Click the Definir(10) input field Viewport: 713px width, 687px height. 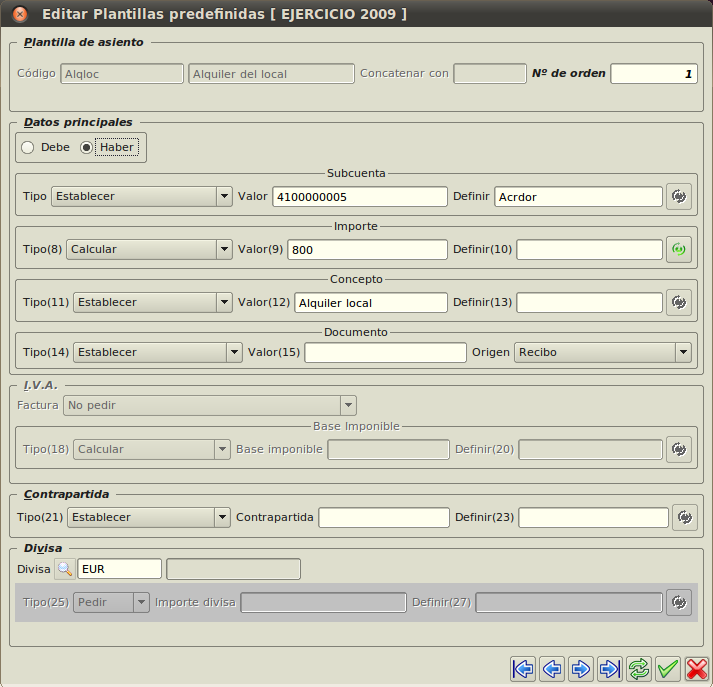[x=589, y=250]
